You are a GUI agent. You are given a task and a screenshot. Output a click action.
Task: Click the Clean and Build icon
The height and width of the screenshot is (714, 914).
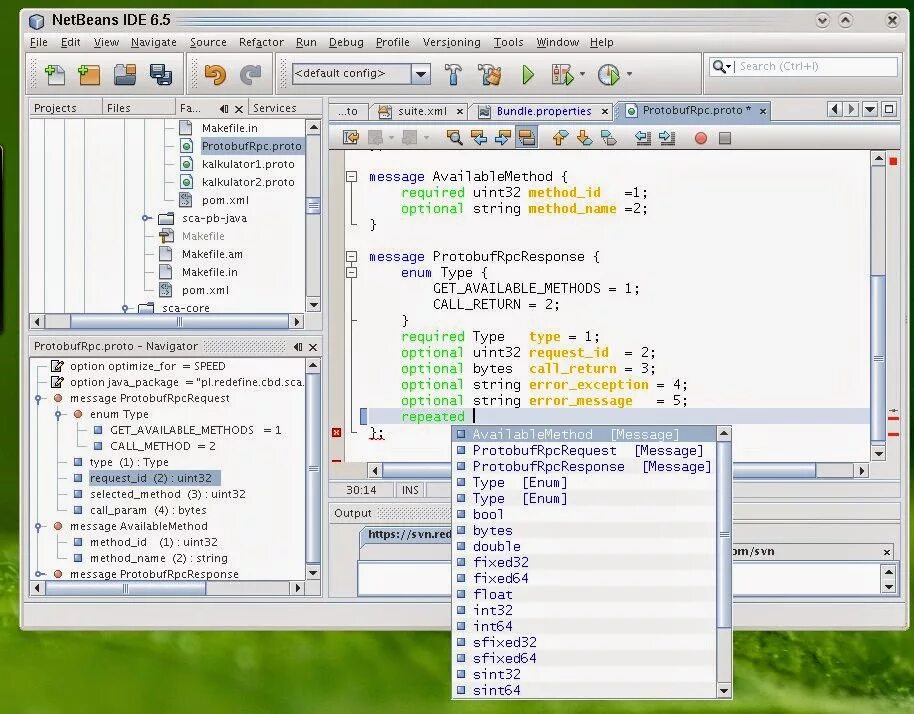[x=489, y=75]
